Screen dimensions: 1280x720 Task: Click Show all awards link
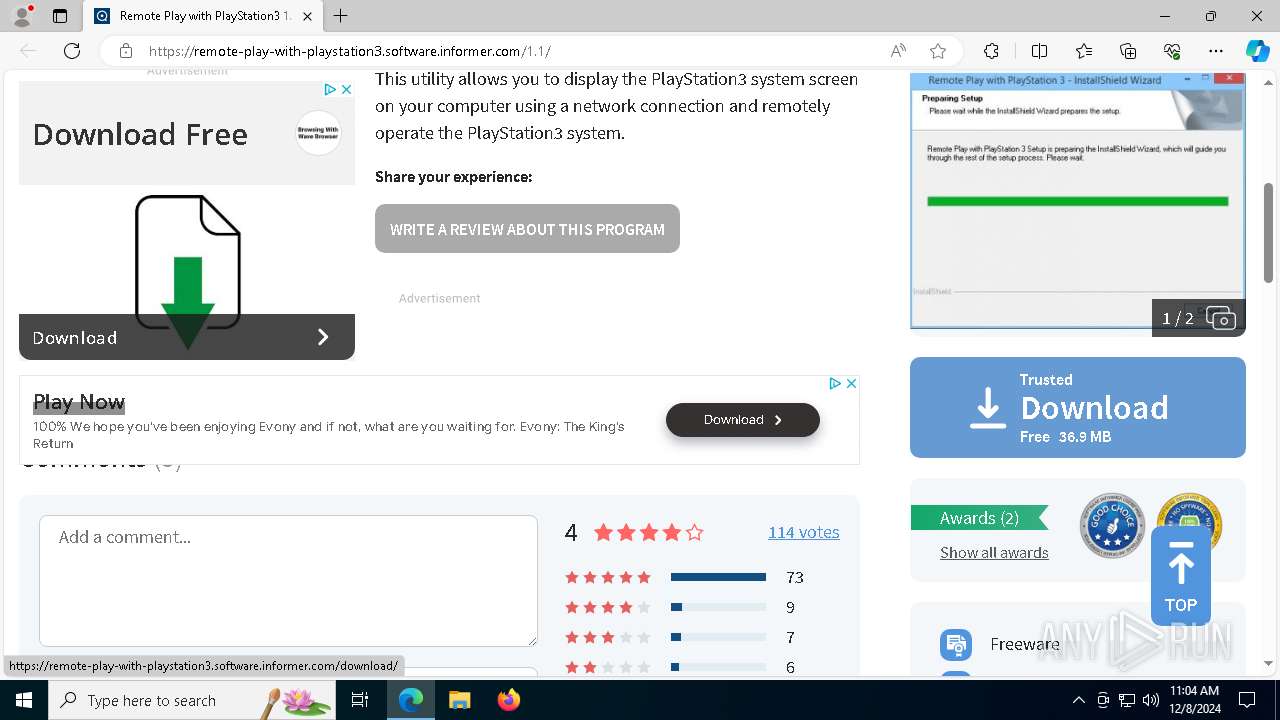[x=994, y=553]
